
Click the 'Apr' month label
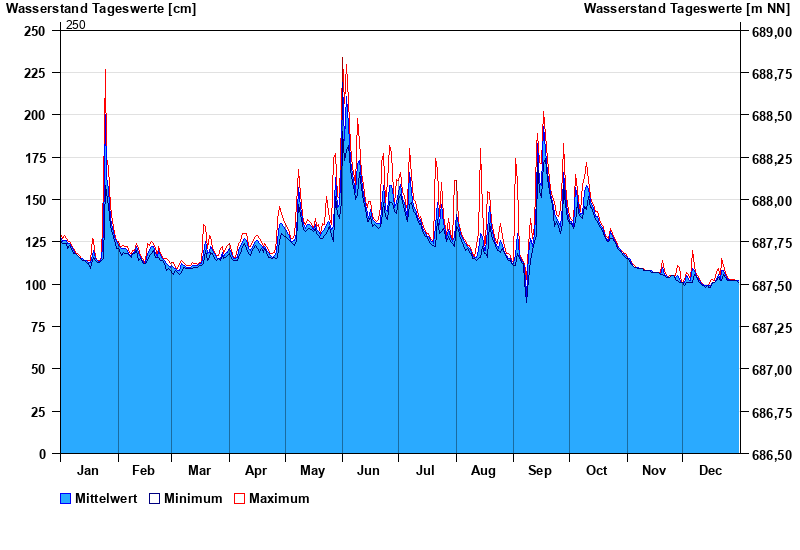256,470
